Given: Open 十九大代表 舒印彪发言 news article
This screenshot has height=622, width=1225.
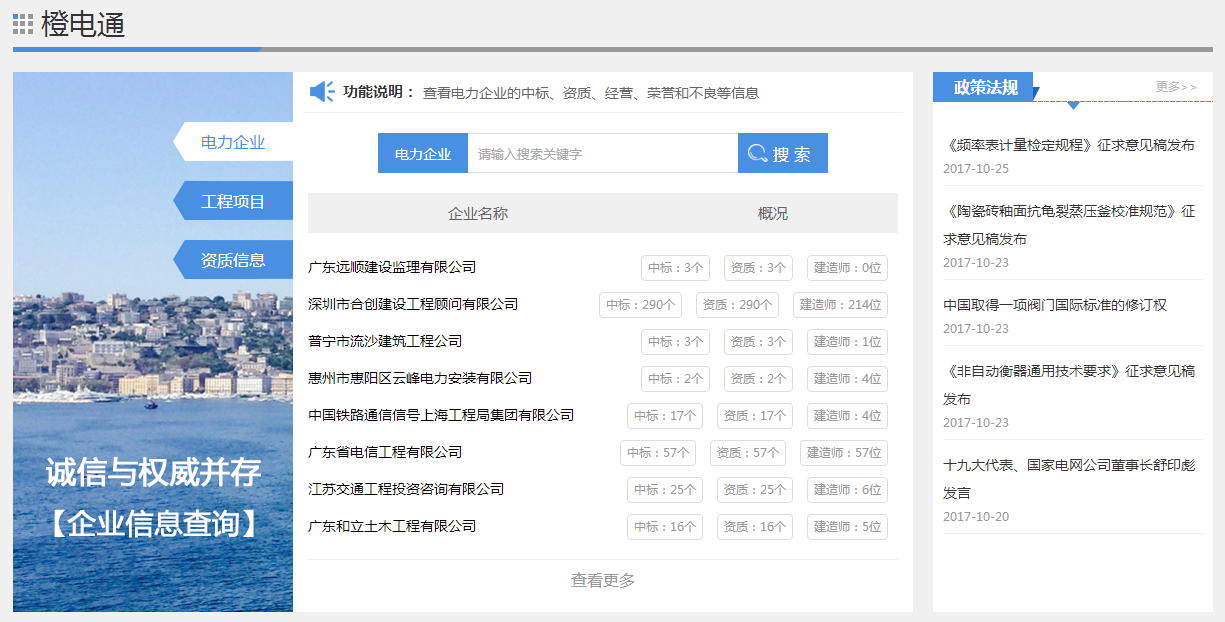Looking at the screenshot, I should tap(1068, 478).
